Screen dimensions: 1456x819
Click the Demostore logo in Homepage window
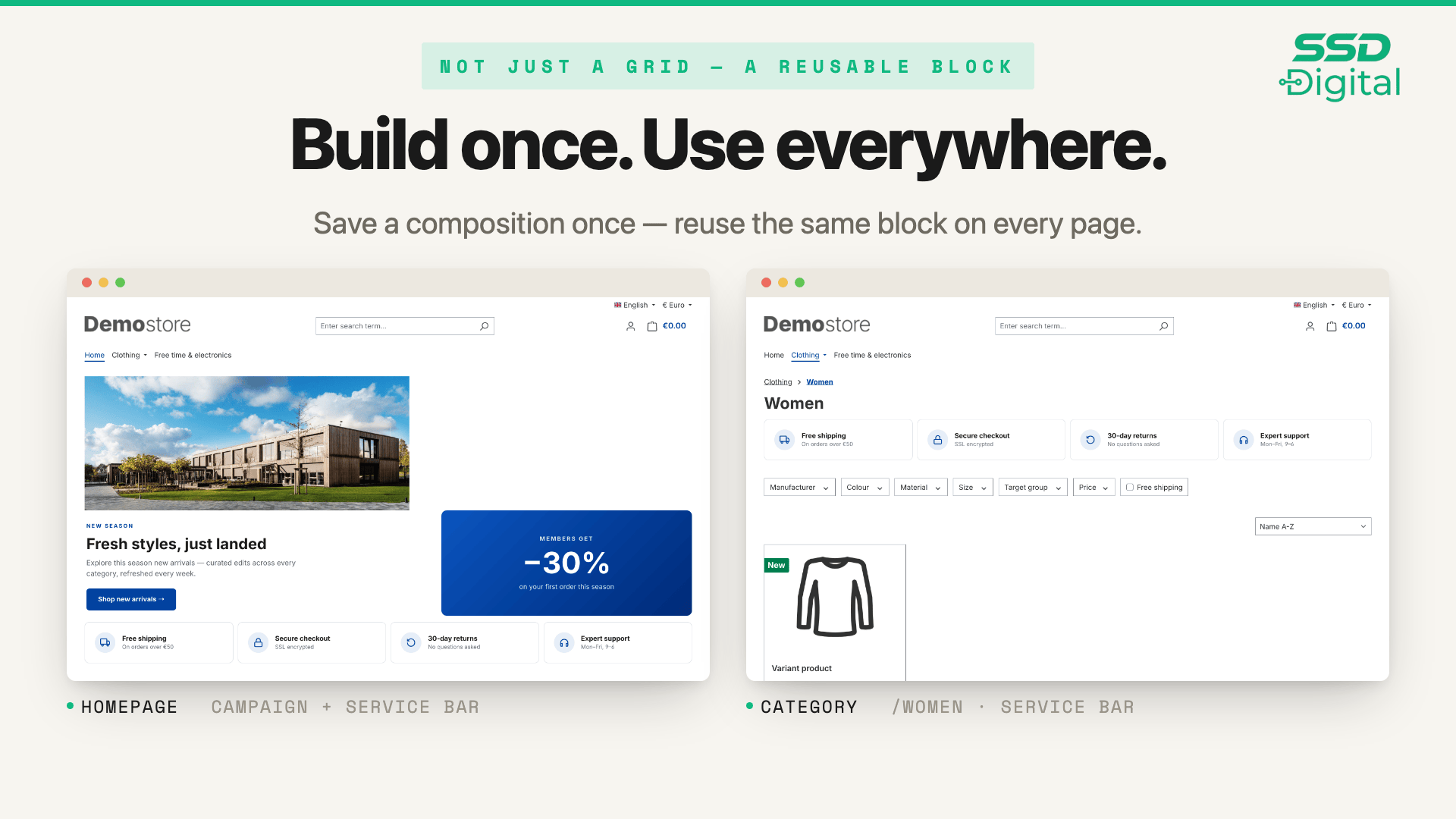pos(137,325)
